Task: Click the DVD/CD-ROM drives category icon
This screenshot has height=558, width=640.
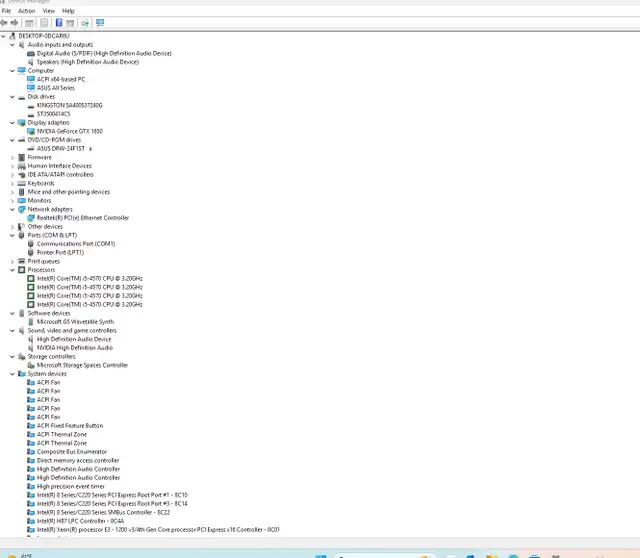Action: pos(22,140)
